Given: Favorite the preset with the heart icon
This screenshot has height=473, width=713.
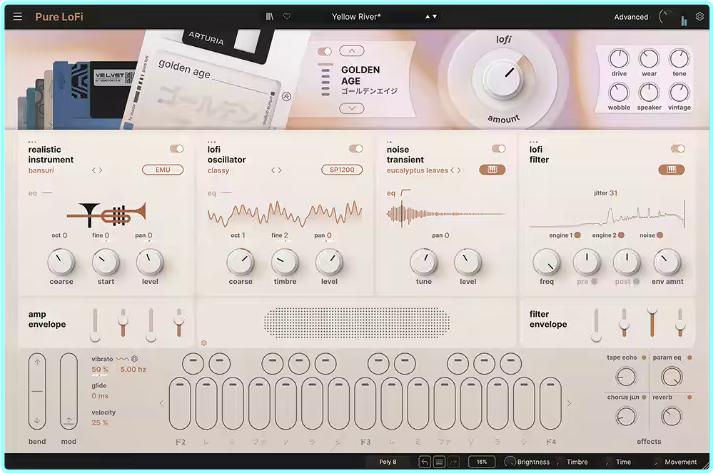Looking at the screenshot, I should pyautogui.click(x=287, y=17).
